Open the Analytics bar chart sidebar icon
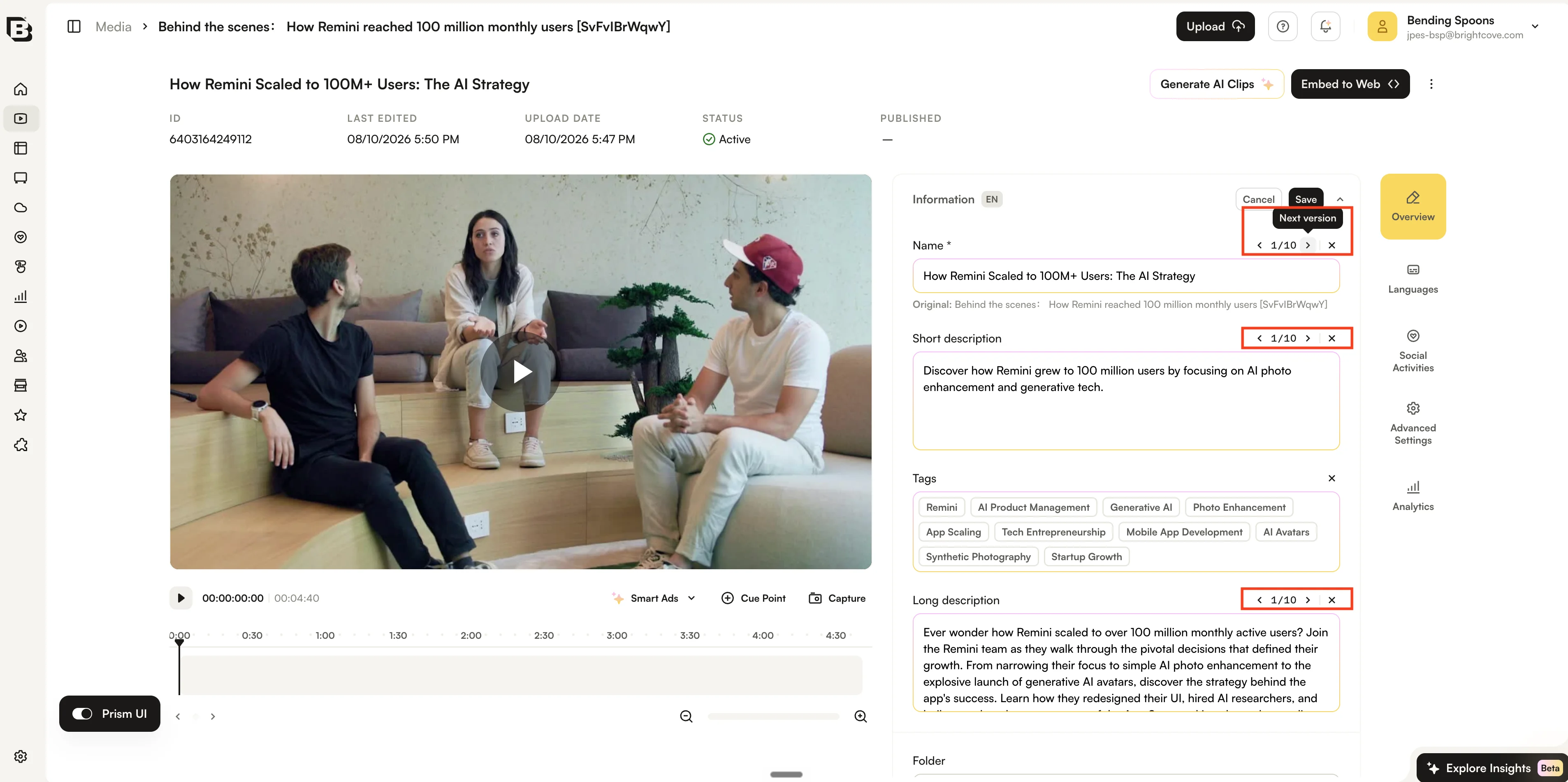 point(21,297)
